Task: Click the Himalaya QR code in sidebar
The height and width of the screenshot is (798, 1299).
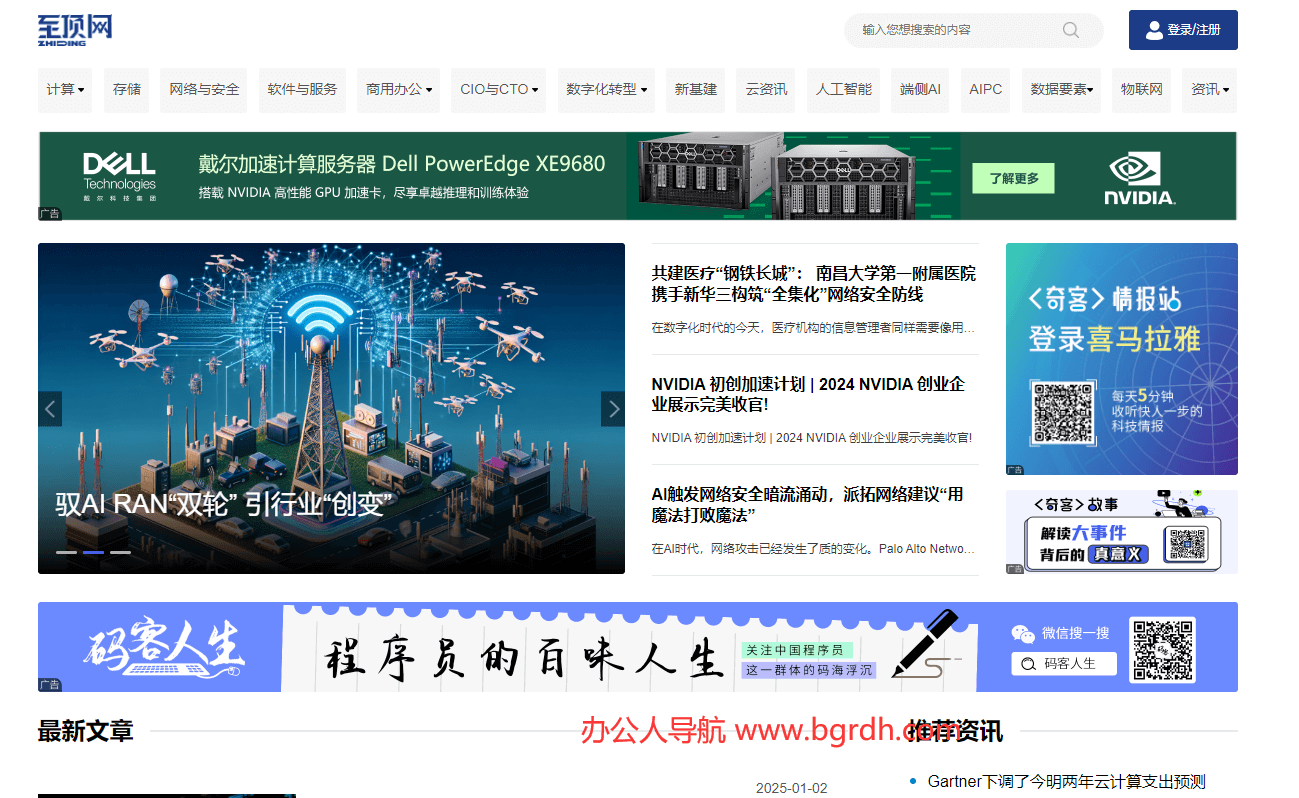Action: click(1065, 414)
